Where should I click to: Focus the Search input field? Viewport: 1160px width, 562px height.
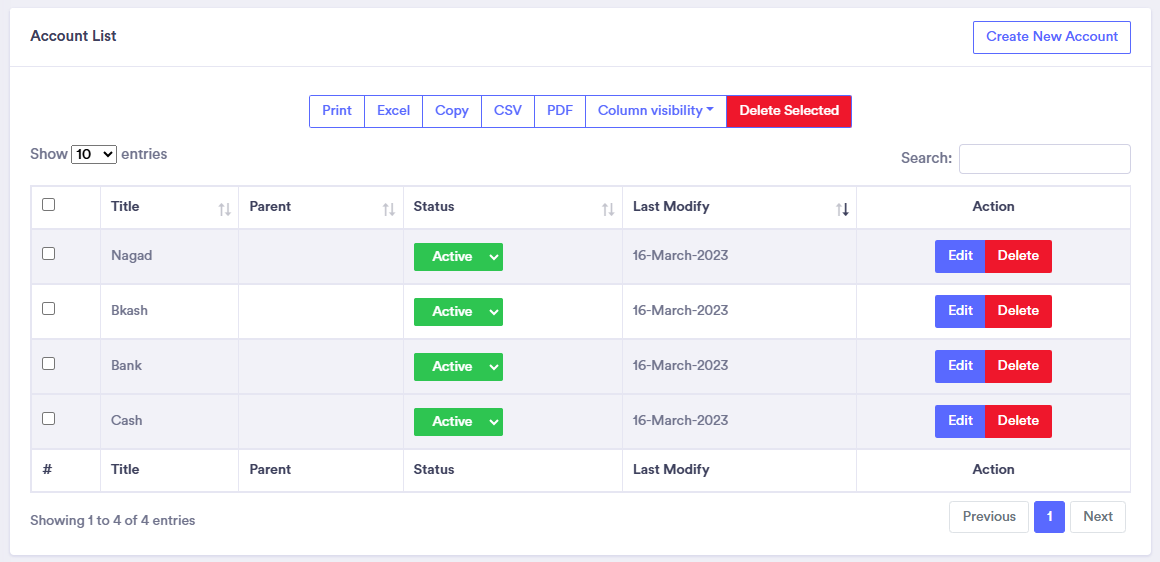click(1044, 159)
